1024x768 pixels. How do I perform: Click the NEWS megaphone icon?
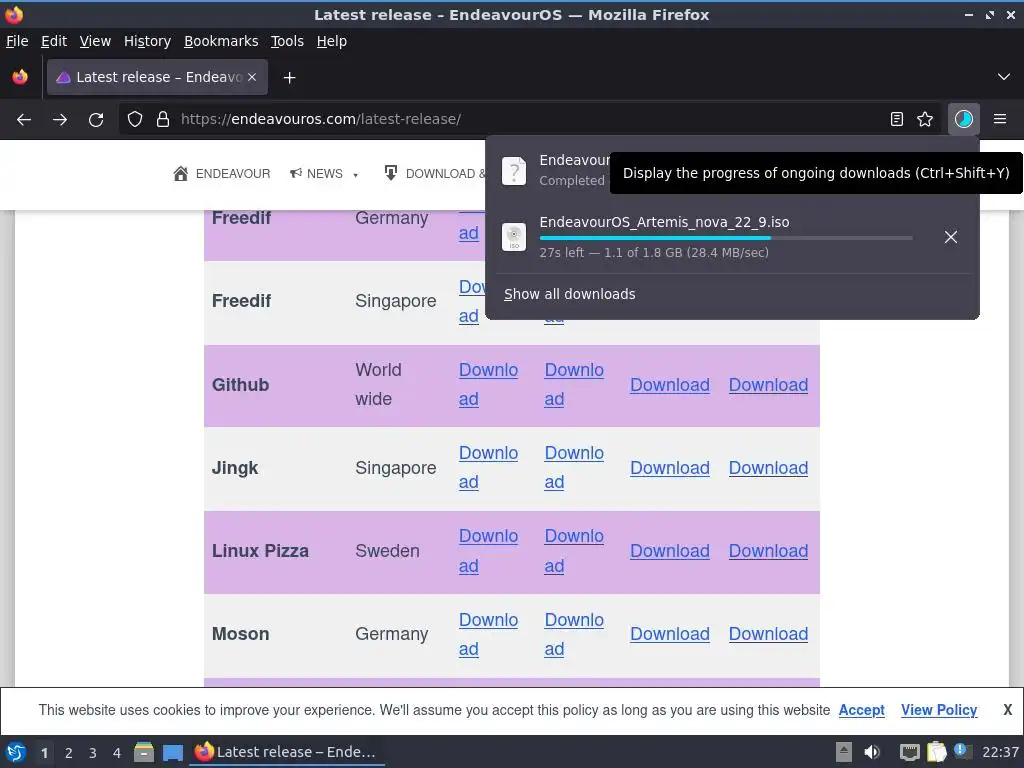(296, 173)
